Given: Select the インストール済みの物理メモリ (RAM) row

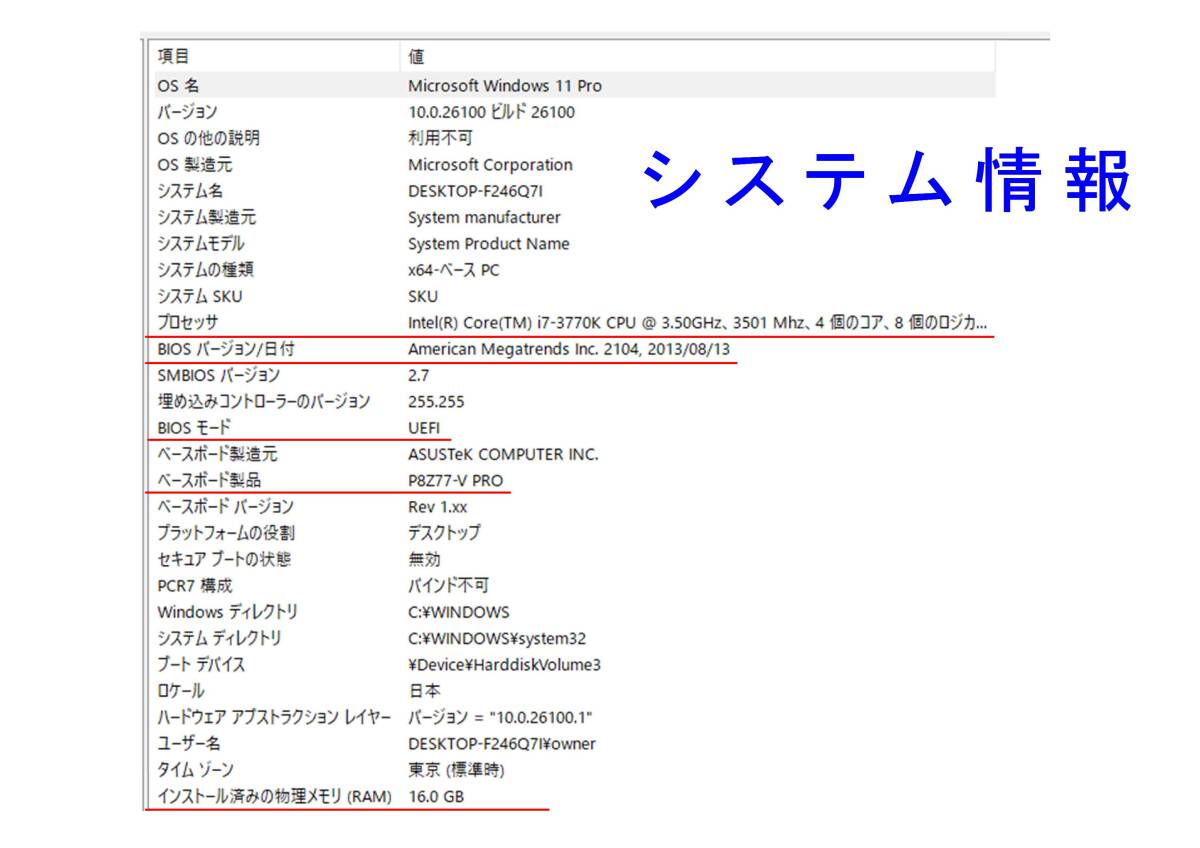Looking at the screenshot, I should pyautogui.click(x=572, y=797).
